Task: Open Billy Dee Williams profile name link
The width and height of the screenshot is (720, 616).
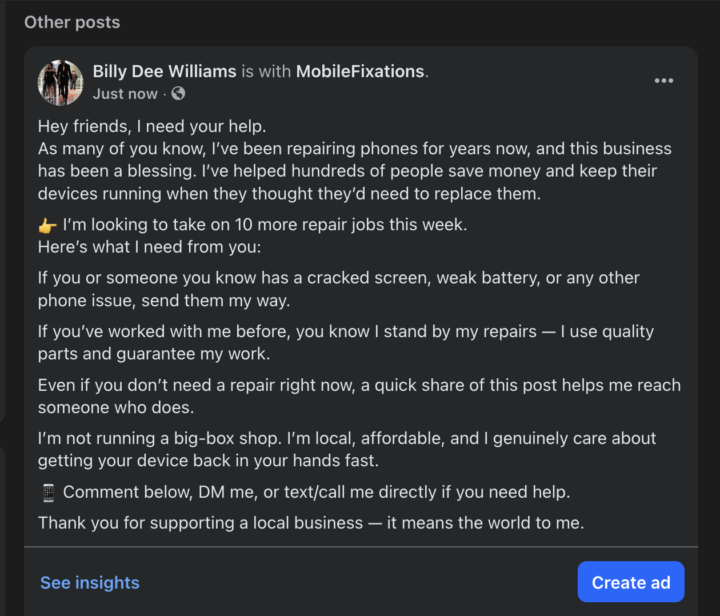Action: [x=165, y=71]
